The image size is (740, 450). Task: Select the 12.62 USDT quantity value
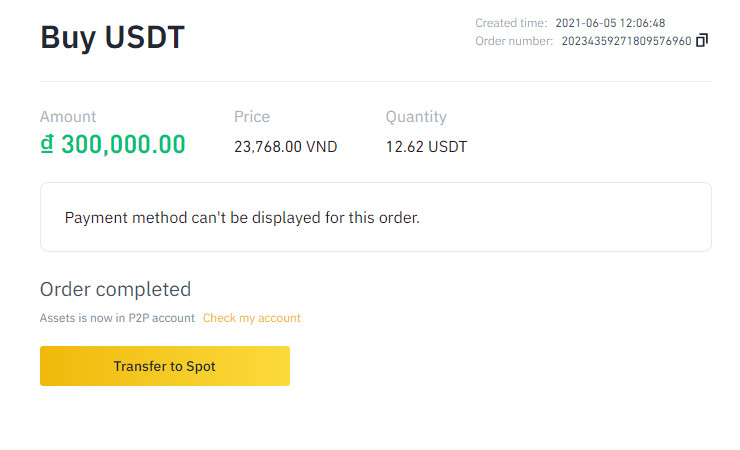[x=426, y=147]
